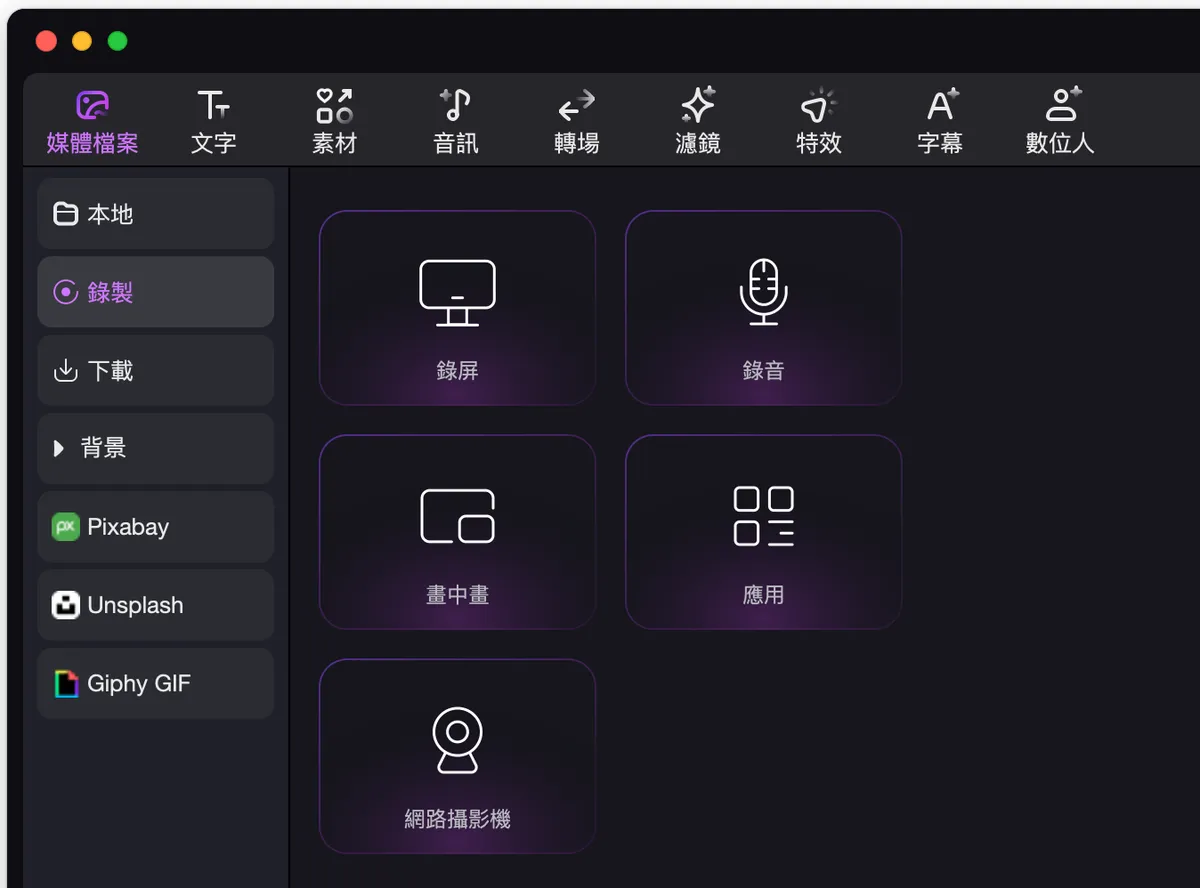Select the 濾鏡 filters tab
1200x888 pixels.
(x=698, y=122)
